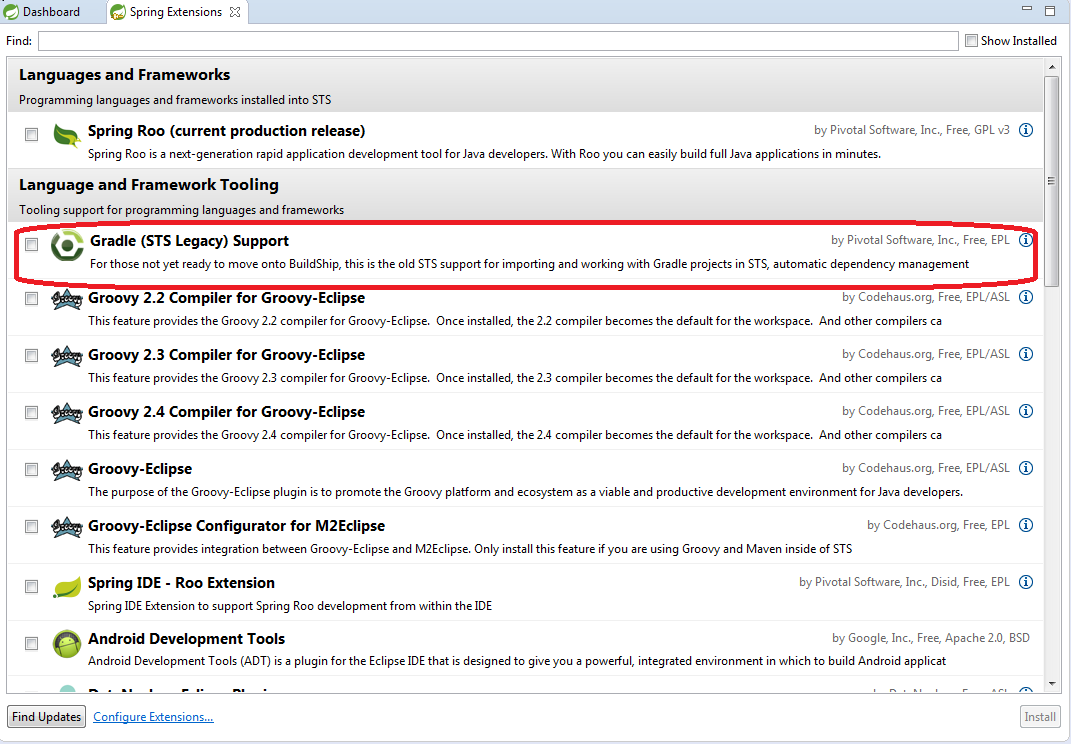Click the Spring Roo leaf logo icon
The width and height of the screenshot is (1071, 744).
coord(67,135)
